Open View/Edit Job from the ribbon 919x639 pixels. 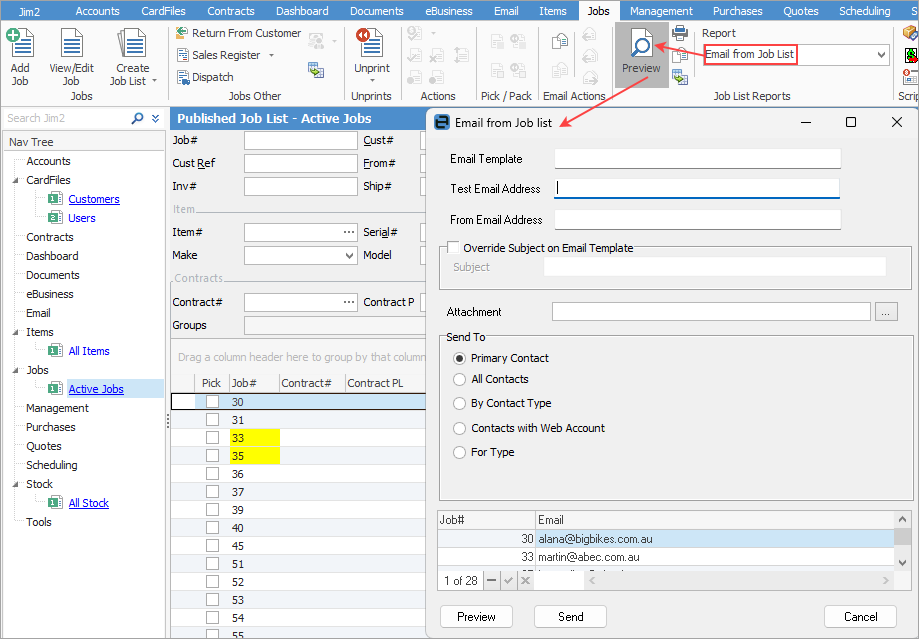point(71,46)
